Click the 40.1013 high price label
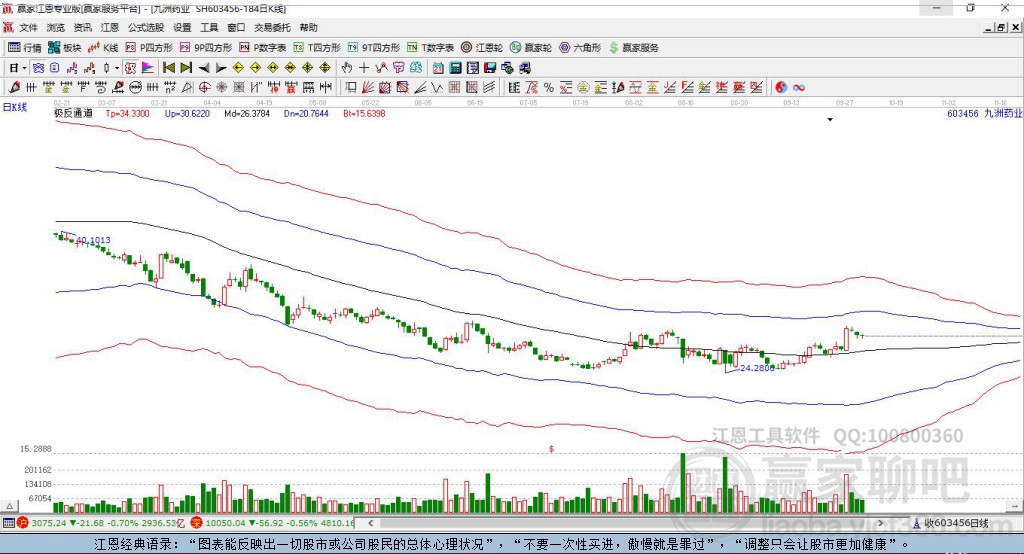This screenshot has height=554, width=1024. [x=93, y=240]
